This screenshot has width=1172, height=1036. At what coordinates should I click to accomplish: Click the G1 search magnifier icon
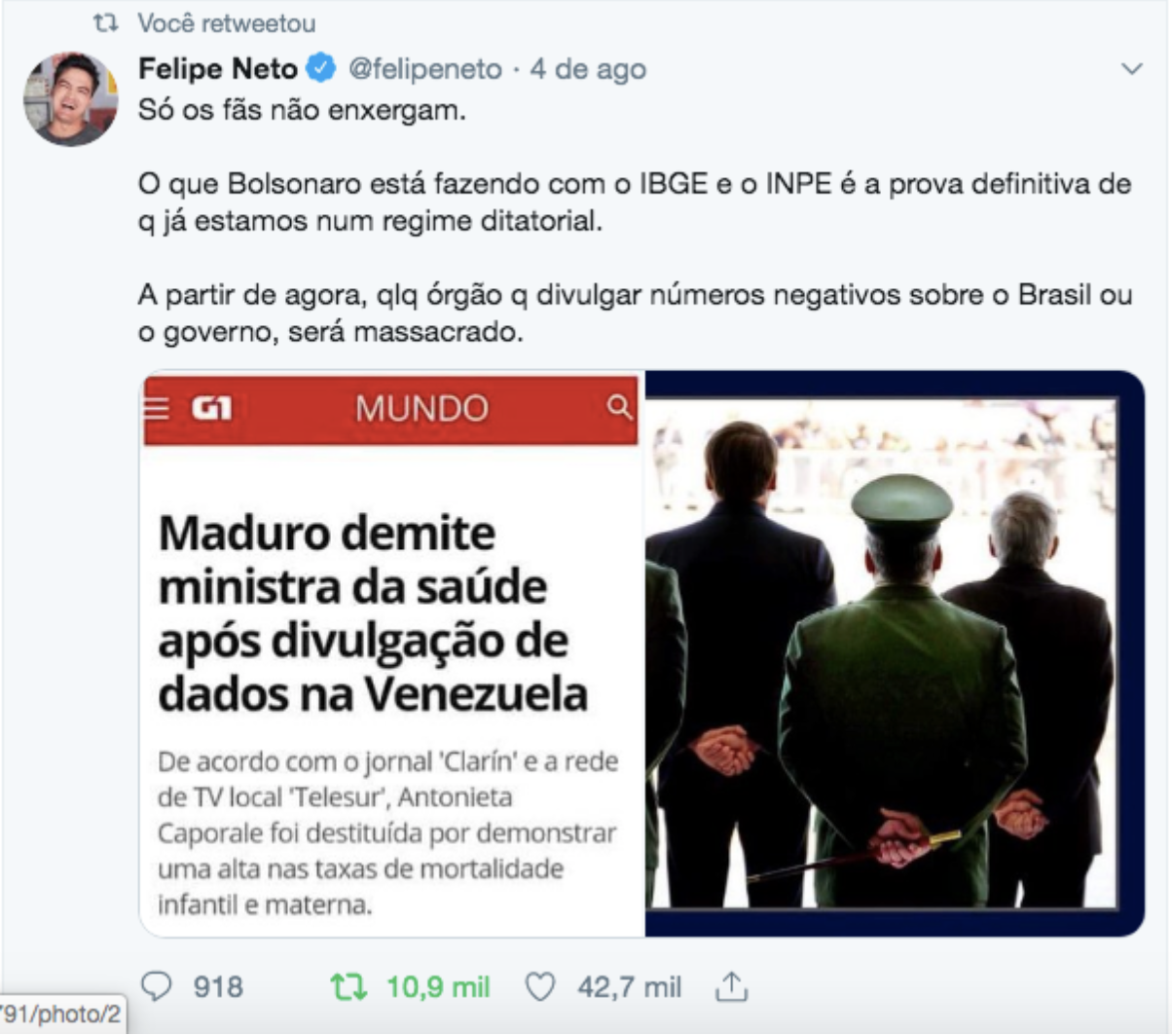click(x=619, y=406)
